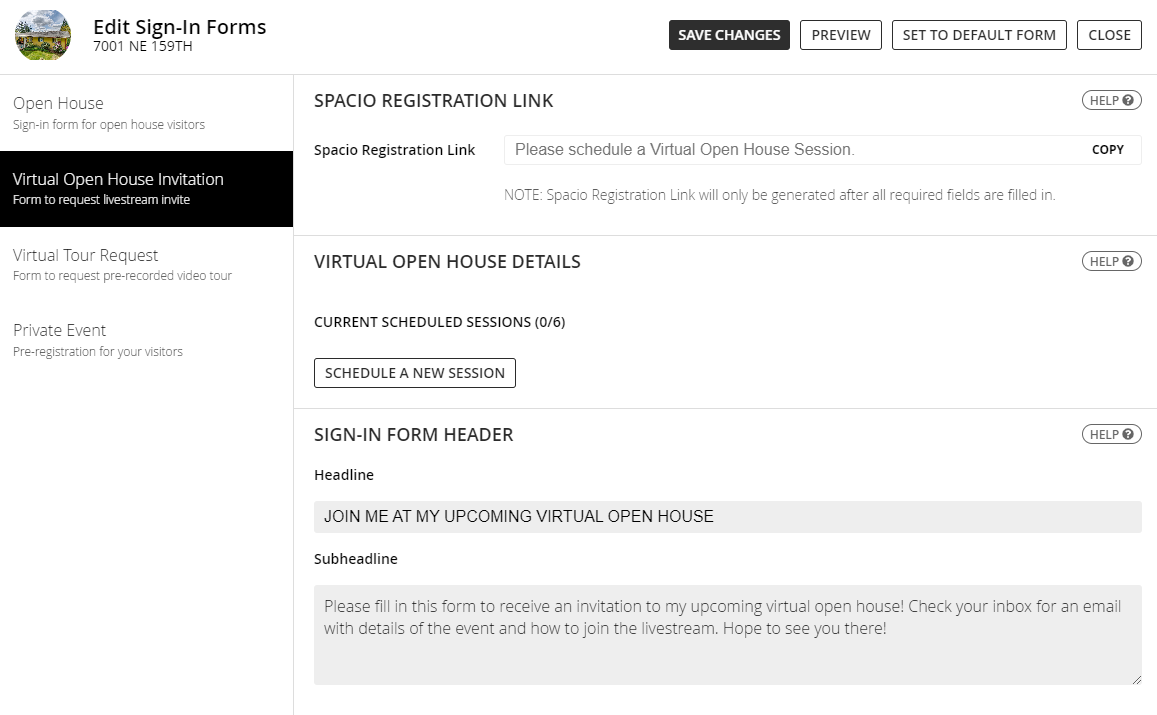
Task: Open Help for Spacio Registration Link section
Action: coord(1111,100)
